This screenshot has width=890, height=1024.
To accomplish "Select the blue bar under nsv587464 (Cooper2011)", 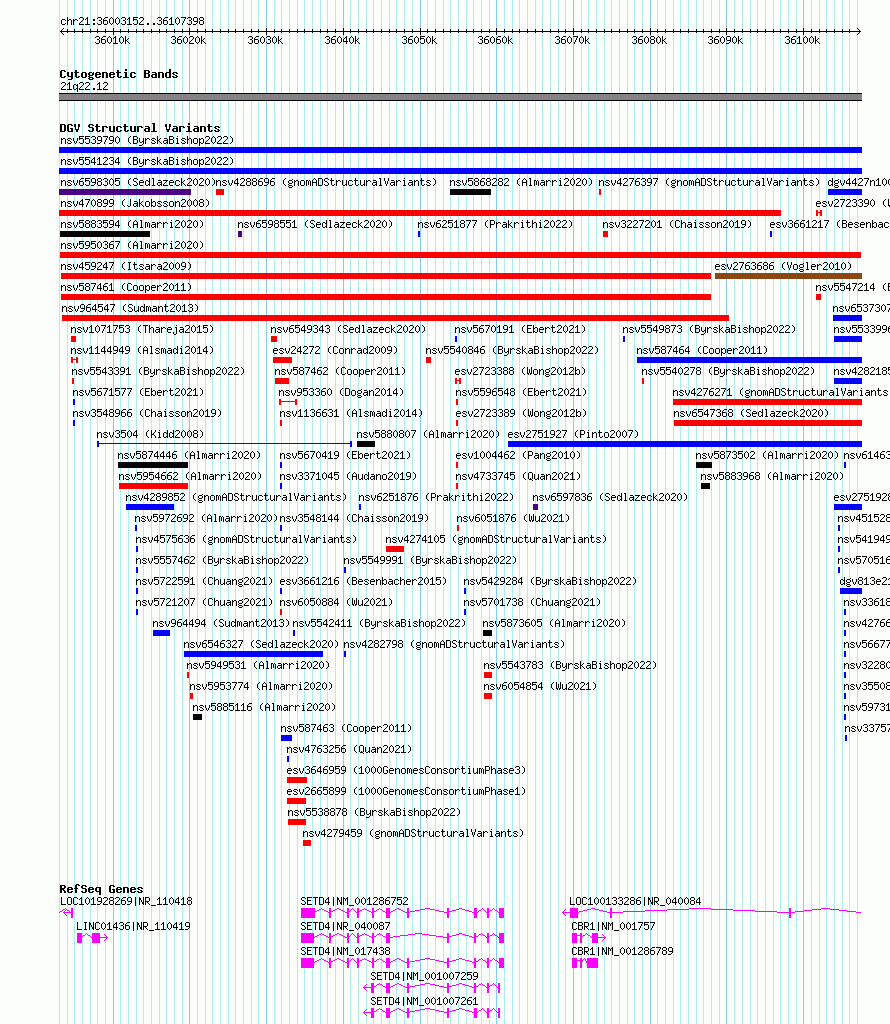I will click(749, 360).
